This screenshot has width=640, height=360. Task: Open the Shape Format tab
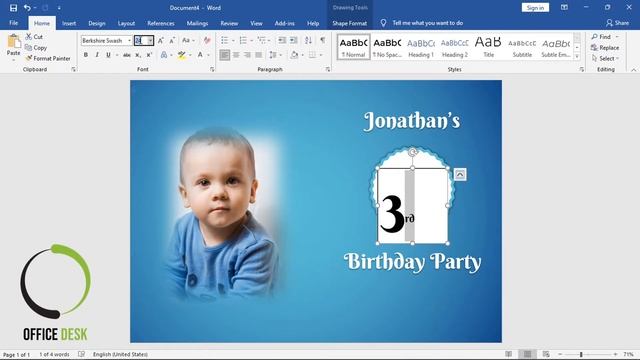click(349, 23)
